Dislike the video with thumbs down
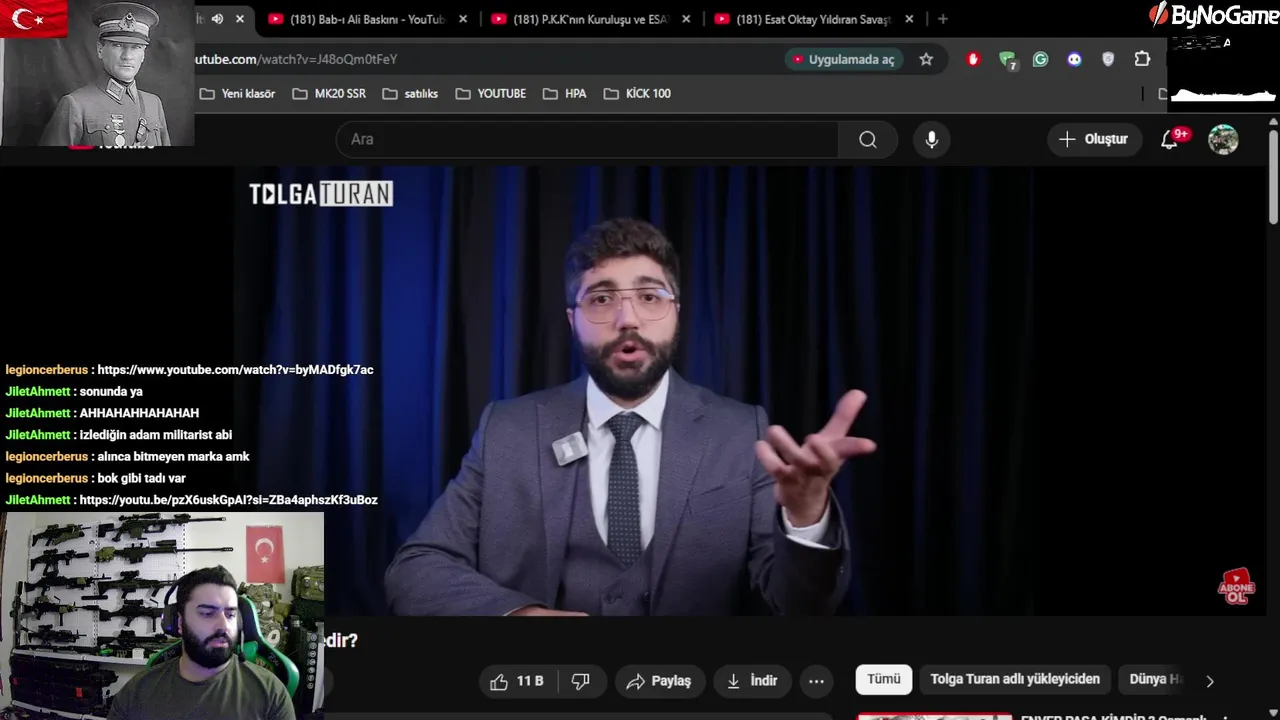This screenshot has height=720, width=1280. coord(580,681)
